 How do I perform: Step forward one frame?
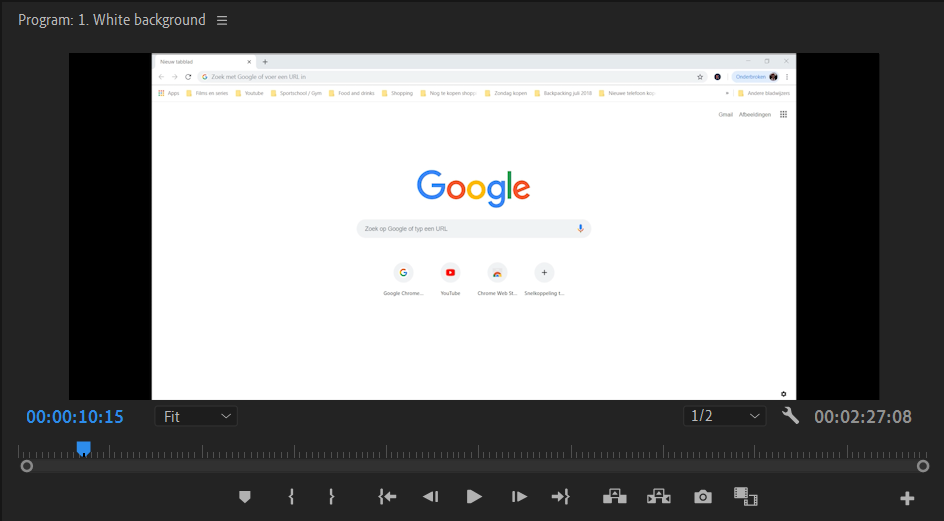[519, 497]
